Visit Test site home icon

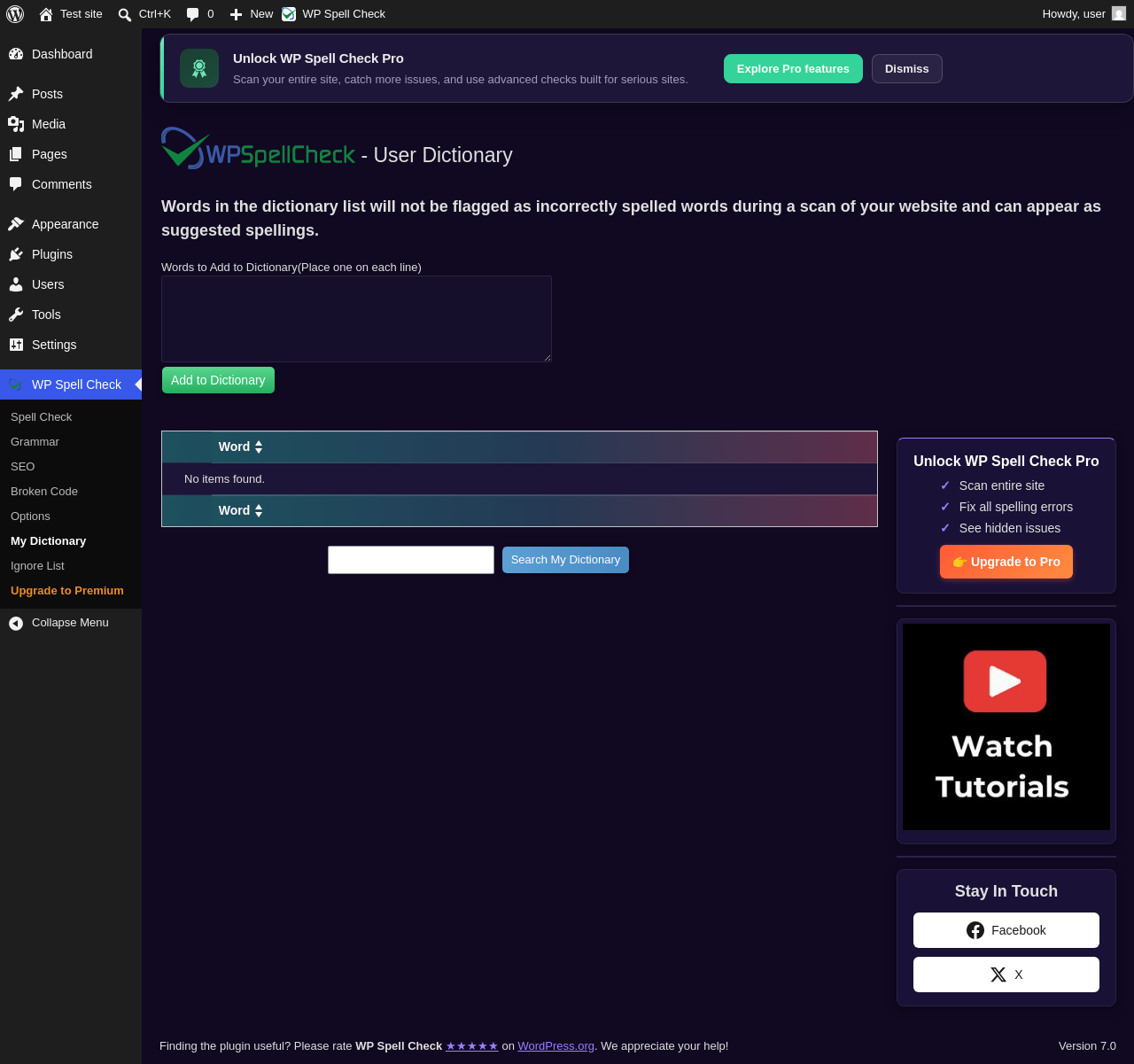point(46,14)
